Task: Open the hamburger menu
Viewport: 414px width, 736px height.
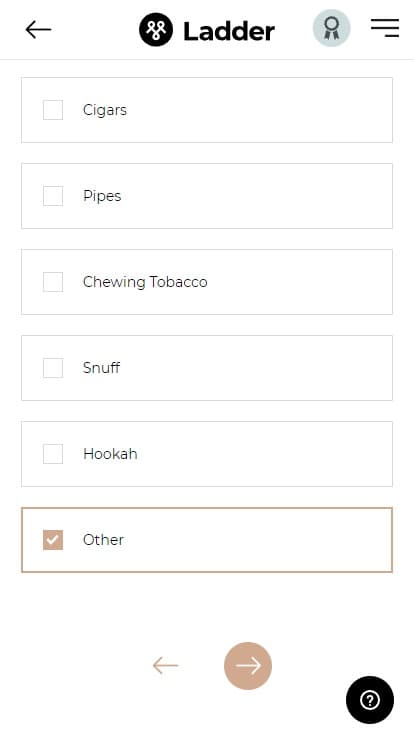Action: 385,28
